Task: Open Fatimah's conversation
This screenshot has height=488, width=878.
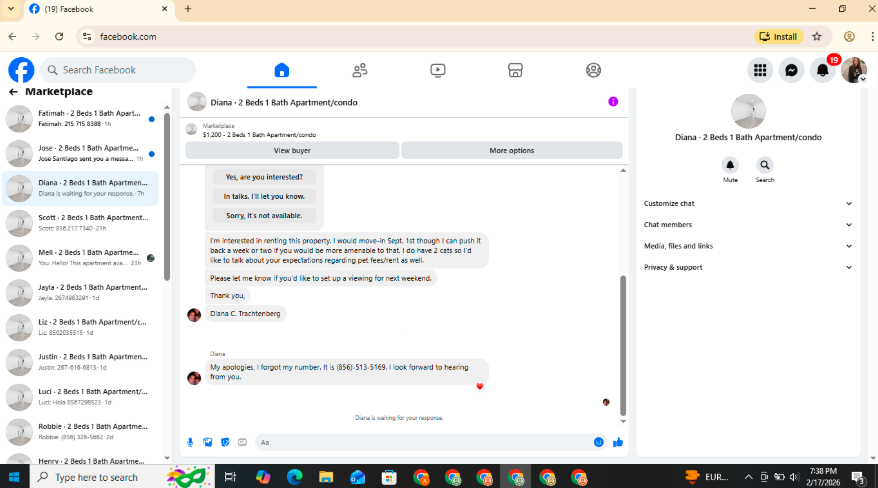Action: pyautogui.click(x=81, y=119)
